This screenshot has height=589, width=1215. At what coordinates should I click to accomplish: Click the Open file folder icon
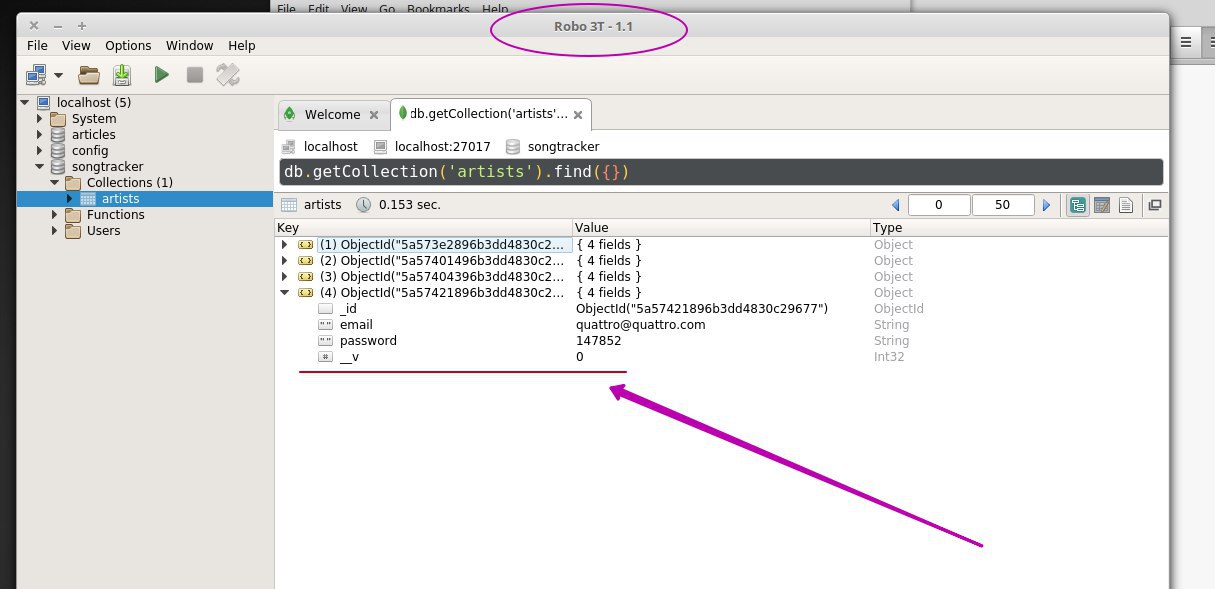pos(90,74)
